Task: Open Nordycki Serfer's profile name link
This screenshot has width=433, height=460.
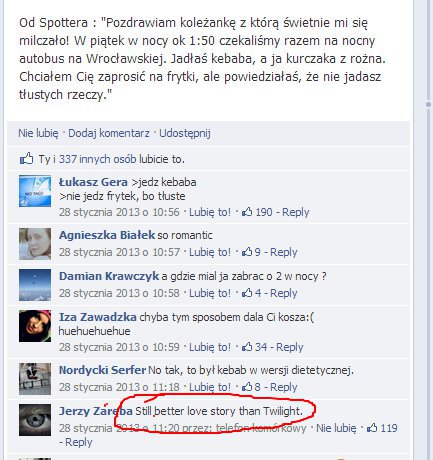Action: point(102,370)
